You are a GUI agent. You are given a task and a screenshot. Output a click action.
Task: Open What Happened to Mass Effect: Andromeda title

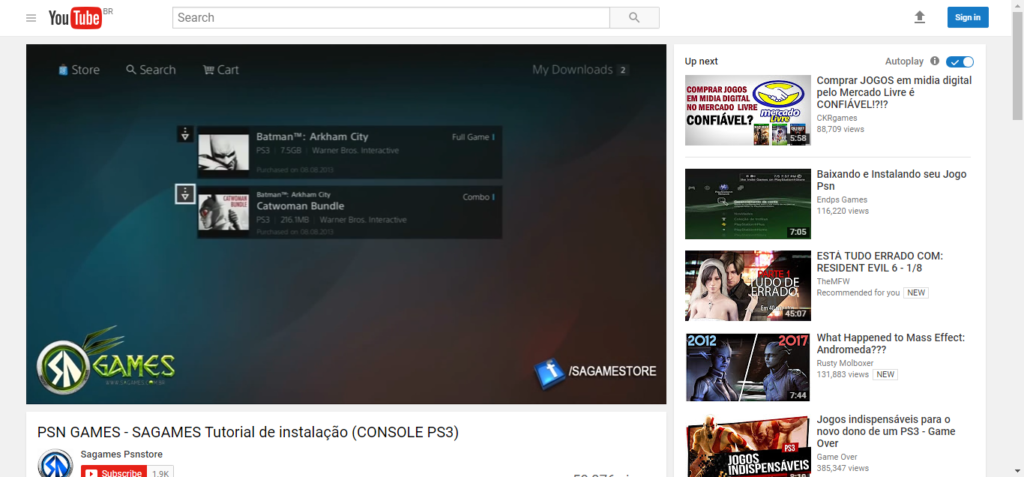coord(891,344)
